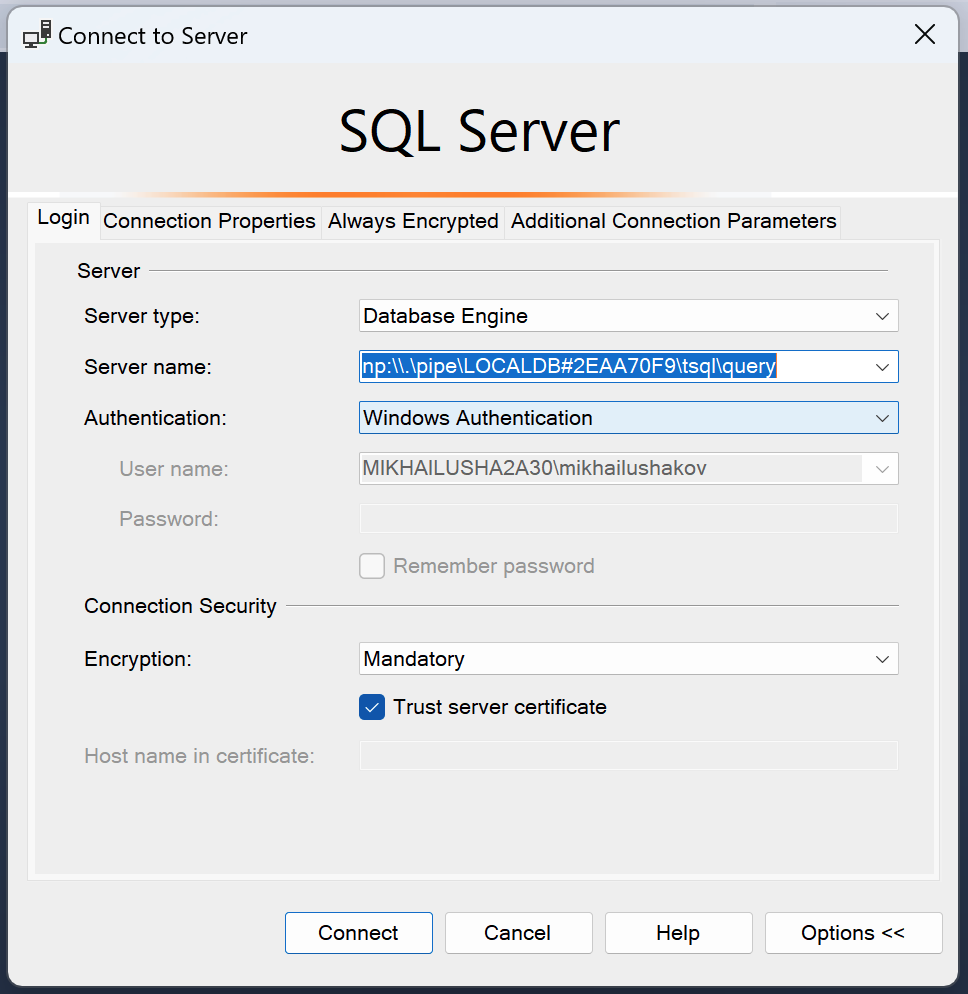Click the Password input field
Image resolution: width=968 pixels, height=994 pixels.
(628, 519)
